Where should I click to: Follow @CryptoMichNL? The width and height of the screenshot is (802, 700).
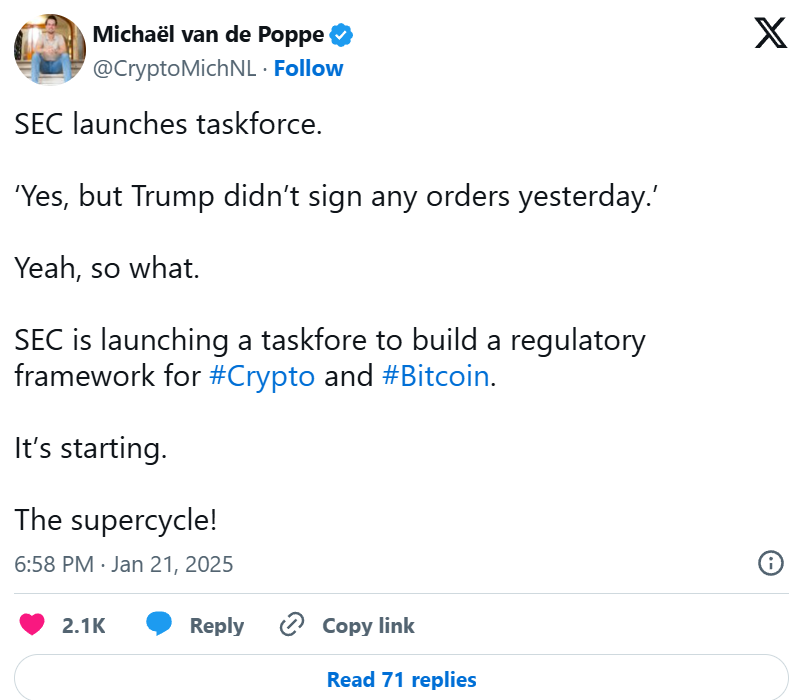(308, 69)
